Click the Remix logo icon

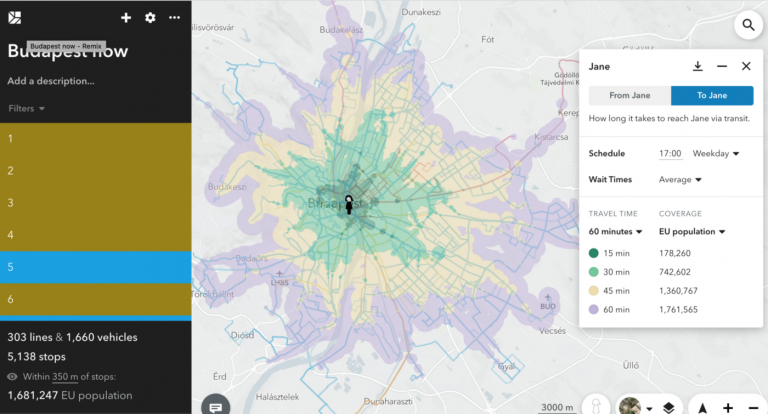[15, 18]
